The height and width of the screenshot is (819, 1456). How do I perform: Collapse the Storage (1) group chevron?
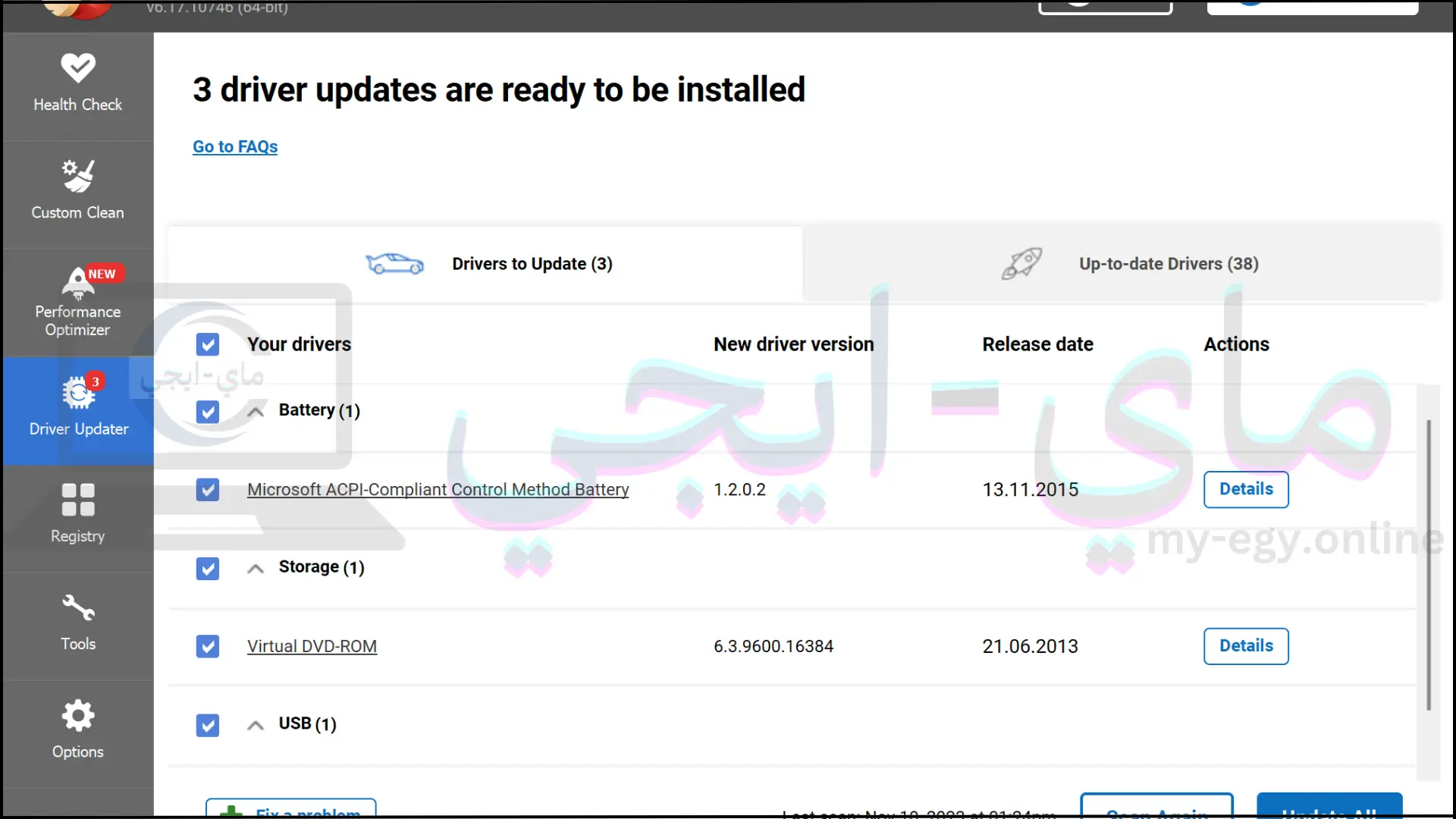(256, 569)
